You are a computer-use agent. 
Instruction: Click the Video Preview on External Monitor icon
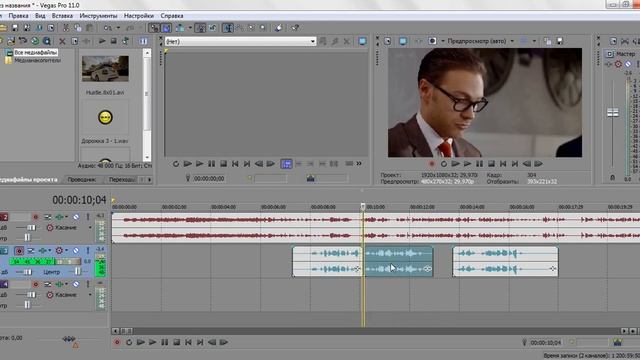(x=403, y=41)
